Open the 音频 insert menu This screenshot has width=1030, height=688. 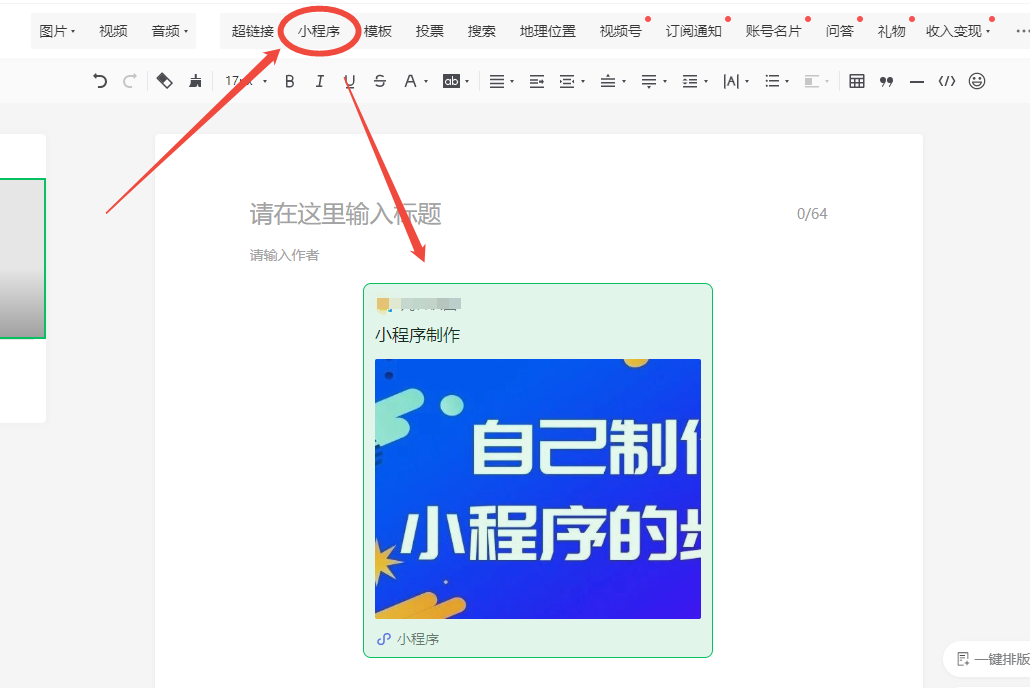pyautogui.click(x=169, y=31)
